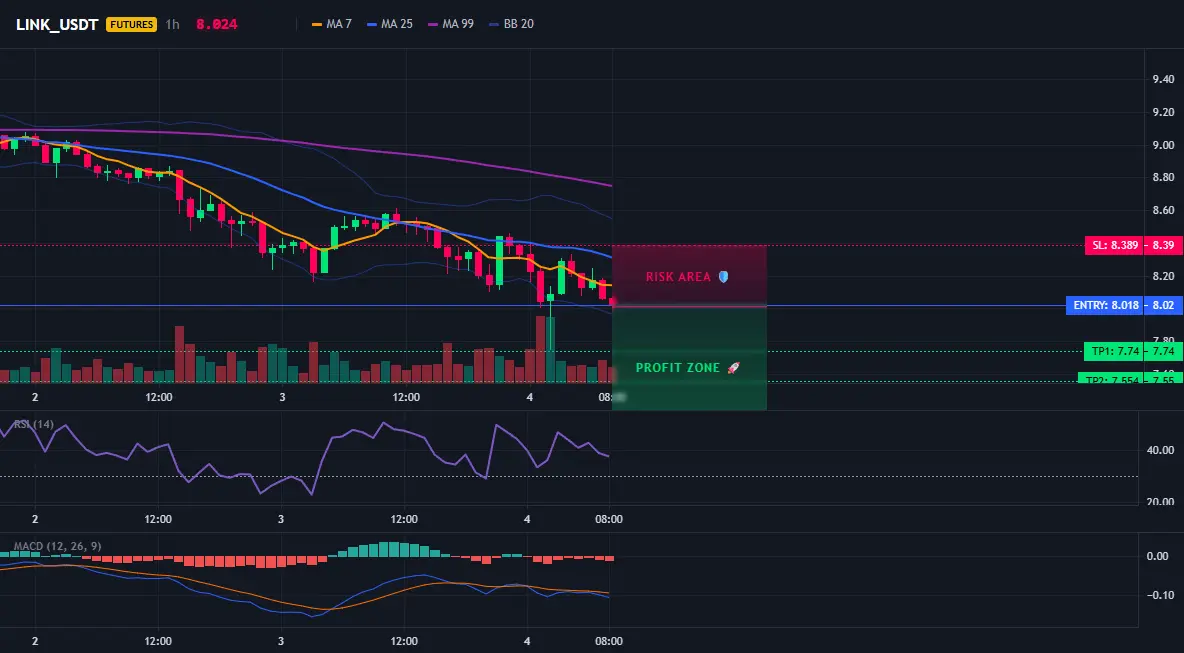Click the MACD (12, 26, 9) indicator label

pyautogui.click(x=57, y=546)
